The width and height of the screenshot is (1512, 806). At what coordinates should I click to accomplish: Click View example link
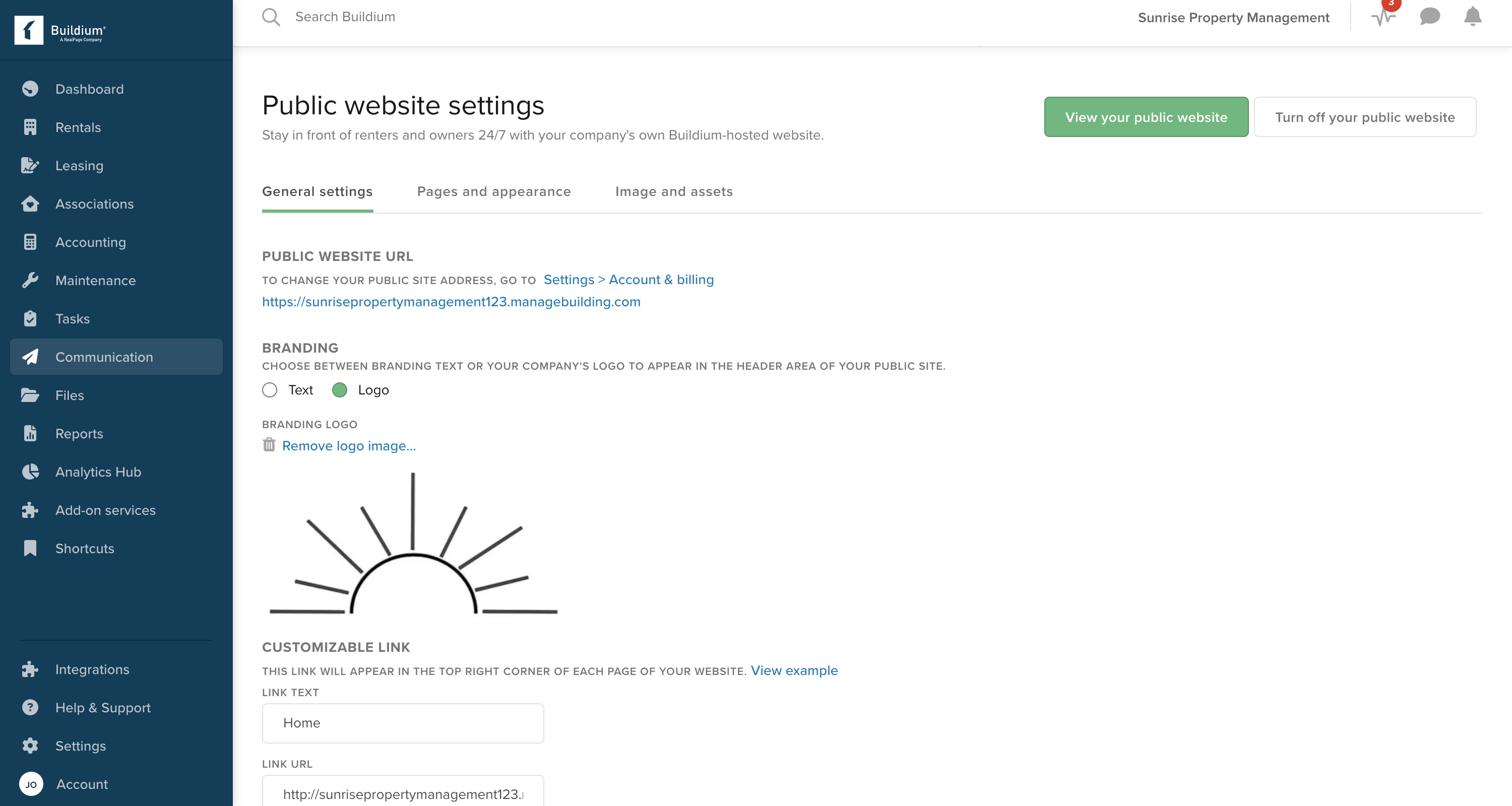pos(794,670)
